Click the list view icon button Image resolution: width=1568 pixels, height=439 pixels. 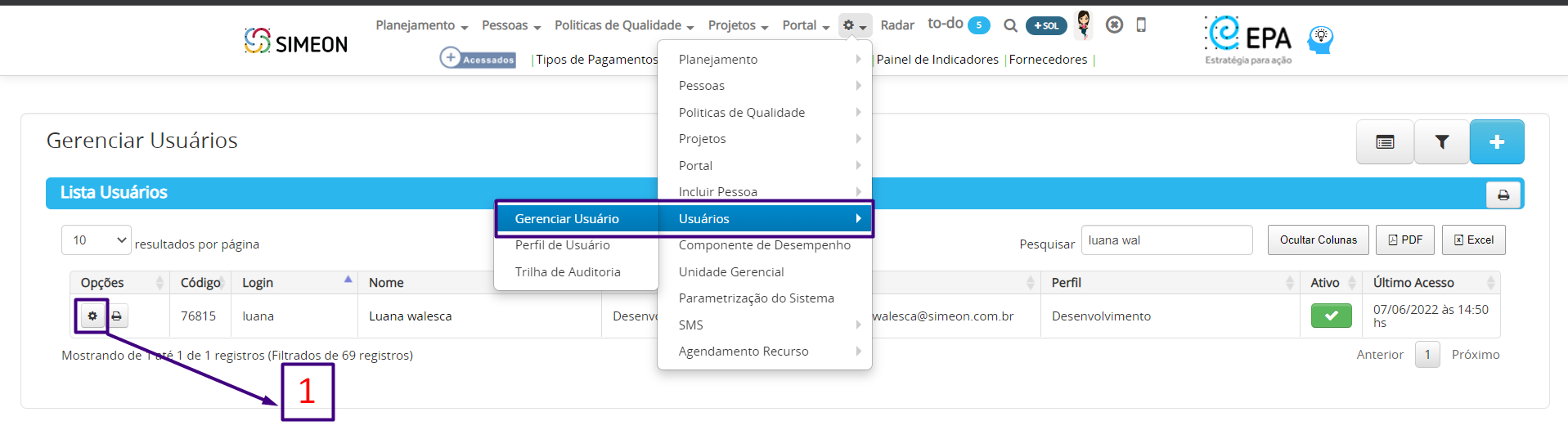1385,142
